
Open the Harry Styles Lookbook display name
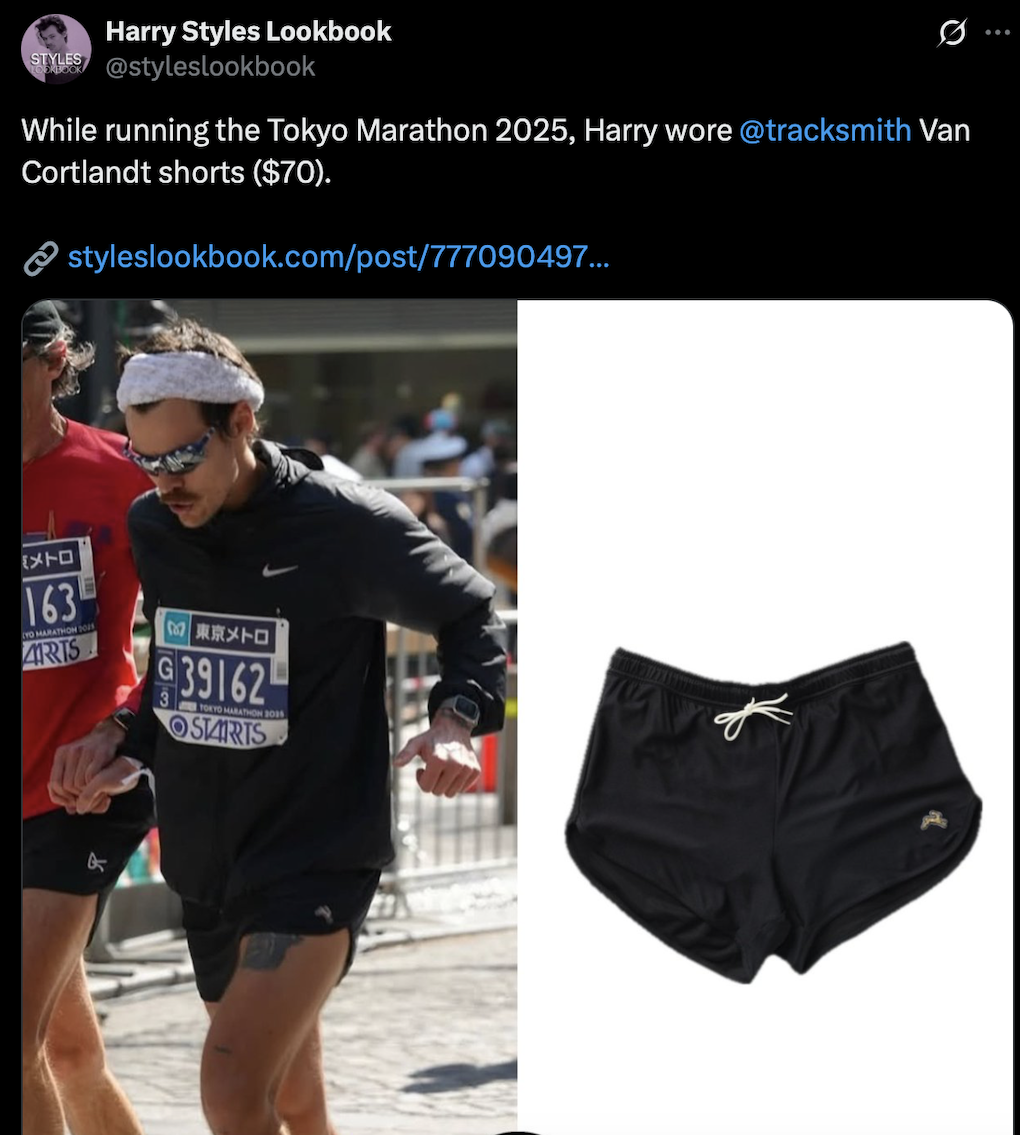(248, 32)
